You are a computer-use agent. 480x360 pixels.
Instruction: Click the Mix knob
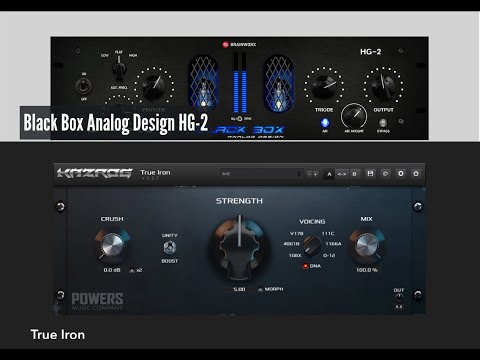coord(366,245)
